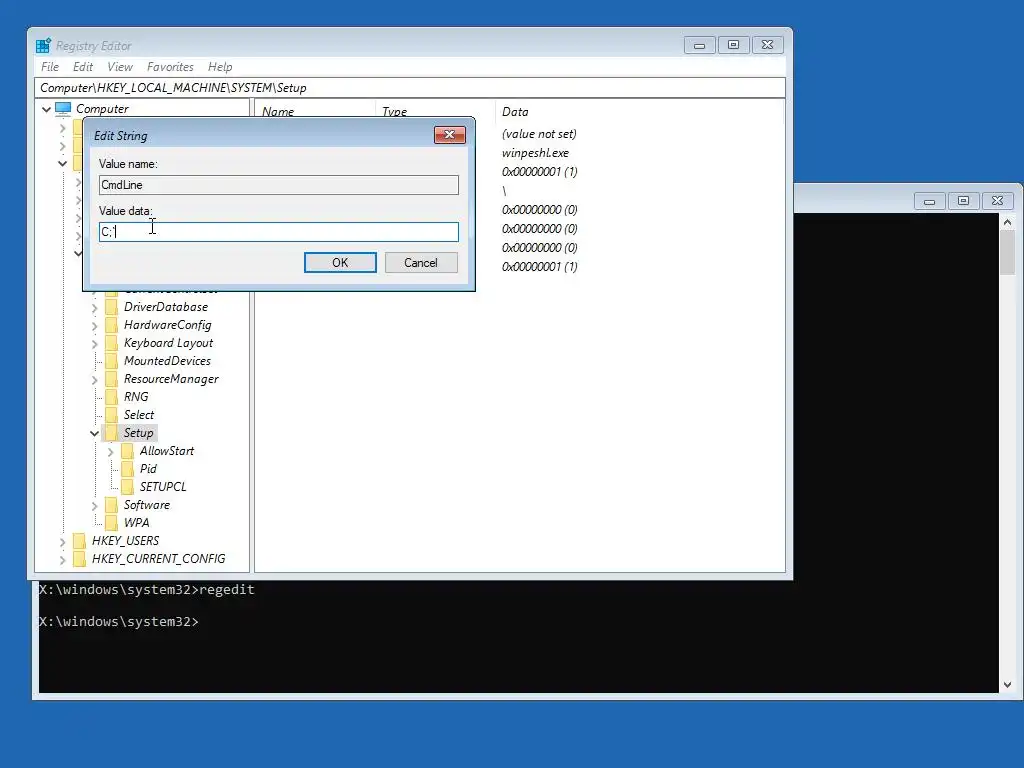Click the command prompt scrollbar thumb

point(1007,253)
